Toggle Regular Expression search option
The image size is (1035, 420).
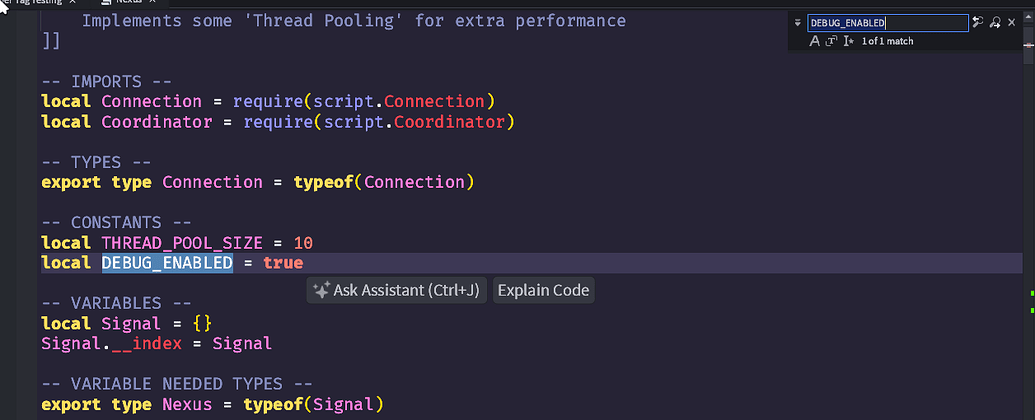coord(848,41)
